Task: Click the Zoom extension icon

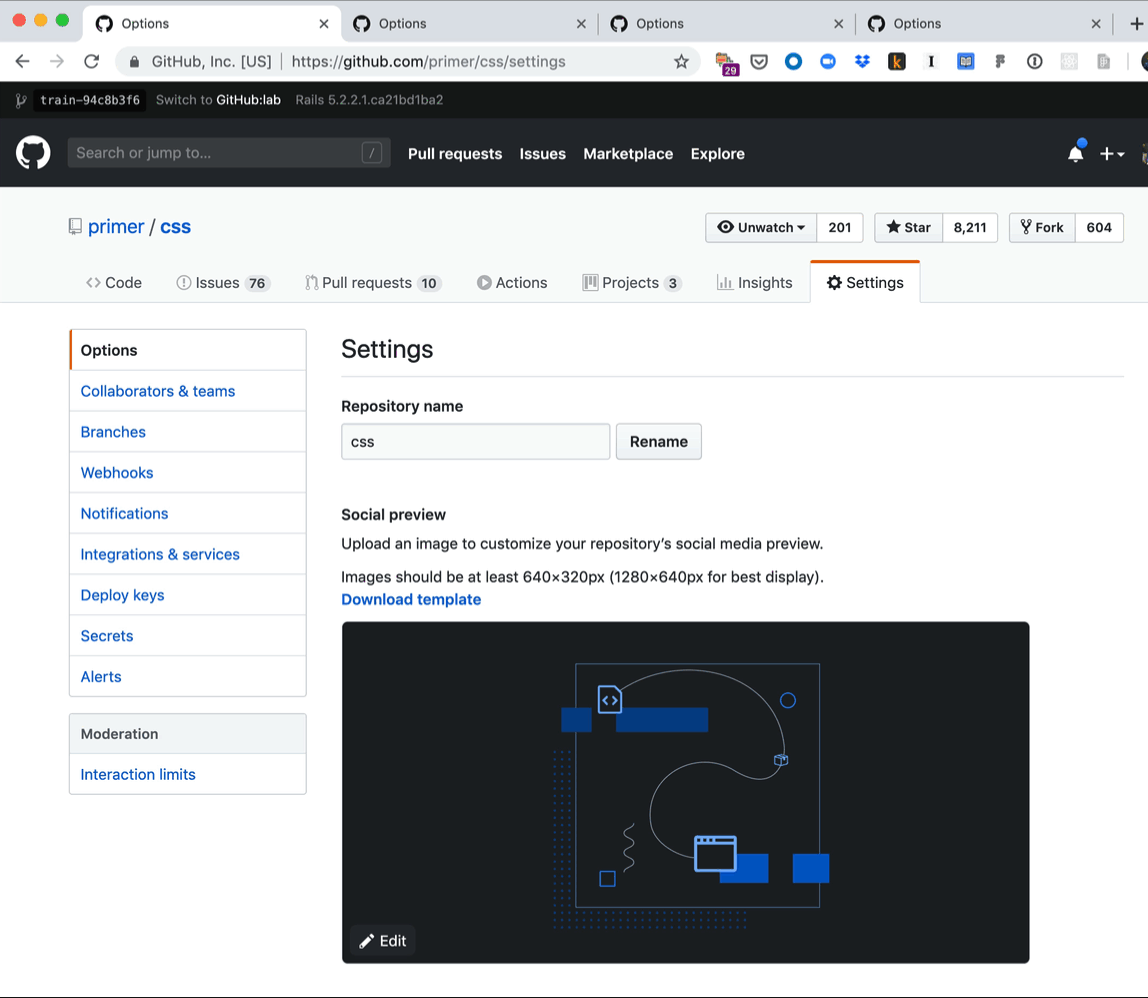Action: tap(827, 61)
